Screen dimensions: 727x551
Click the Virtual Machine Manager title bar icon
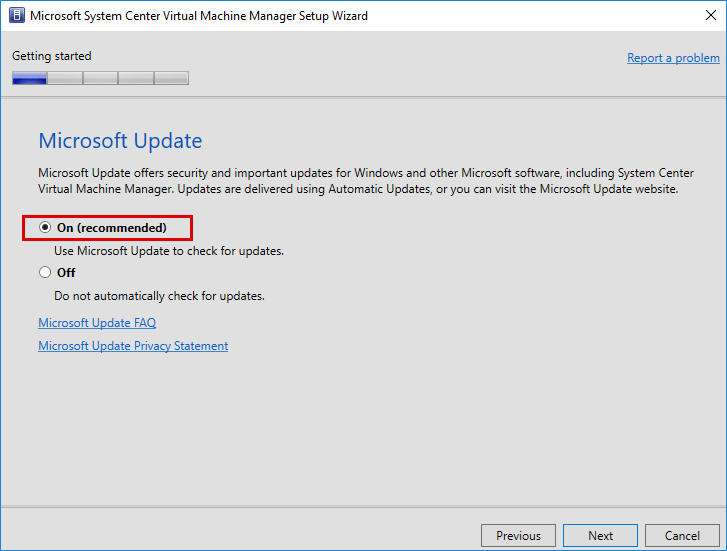16,16
